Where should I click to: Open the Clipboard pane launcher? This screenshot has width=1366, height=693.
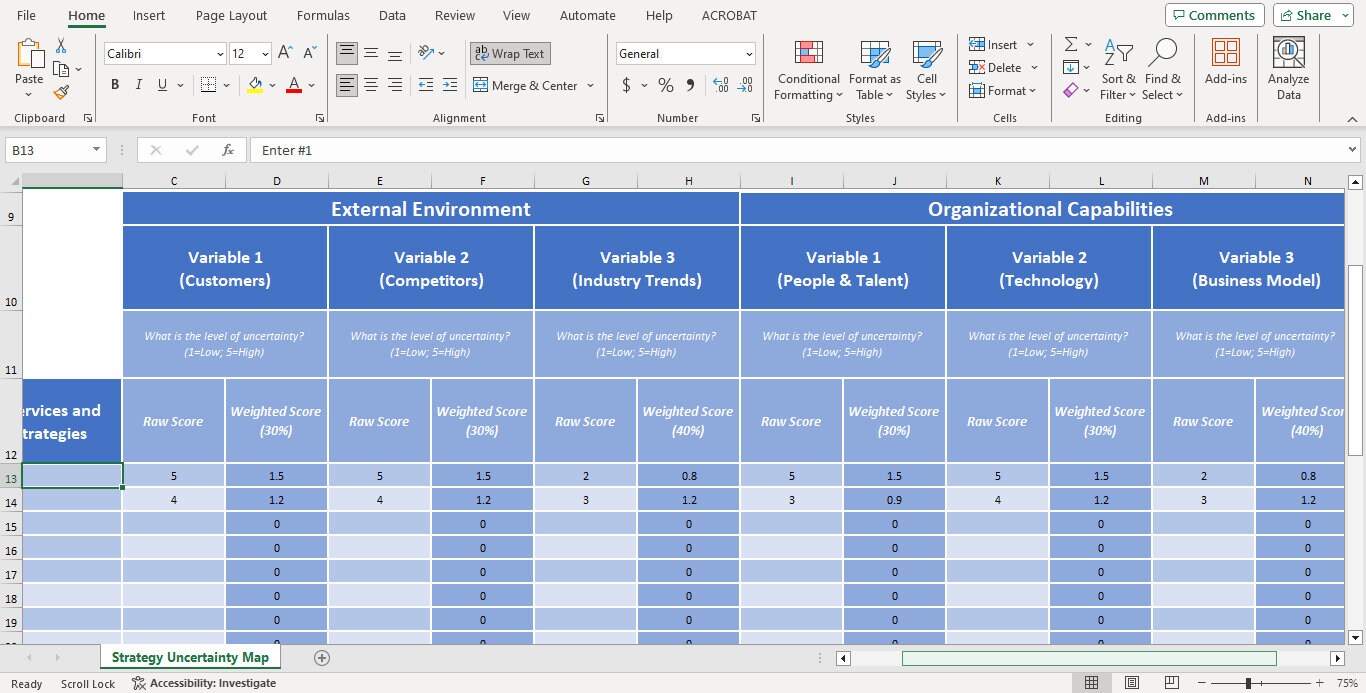click(x=88, y=118)
